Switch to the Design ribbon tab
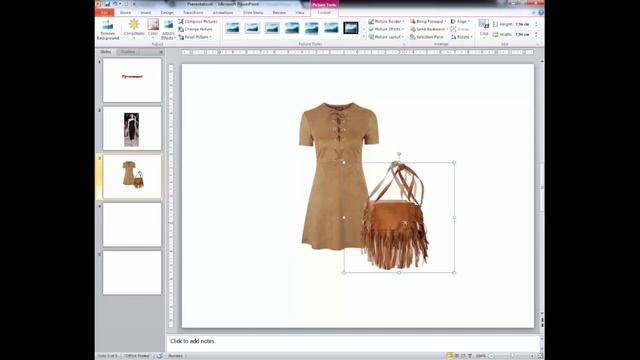 pyautogui.click(x=167, y=13)
